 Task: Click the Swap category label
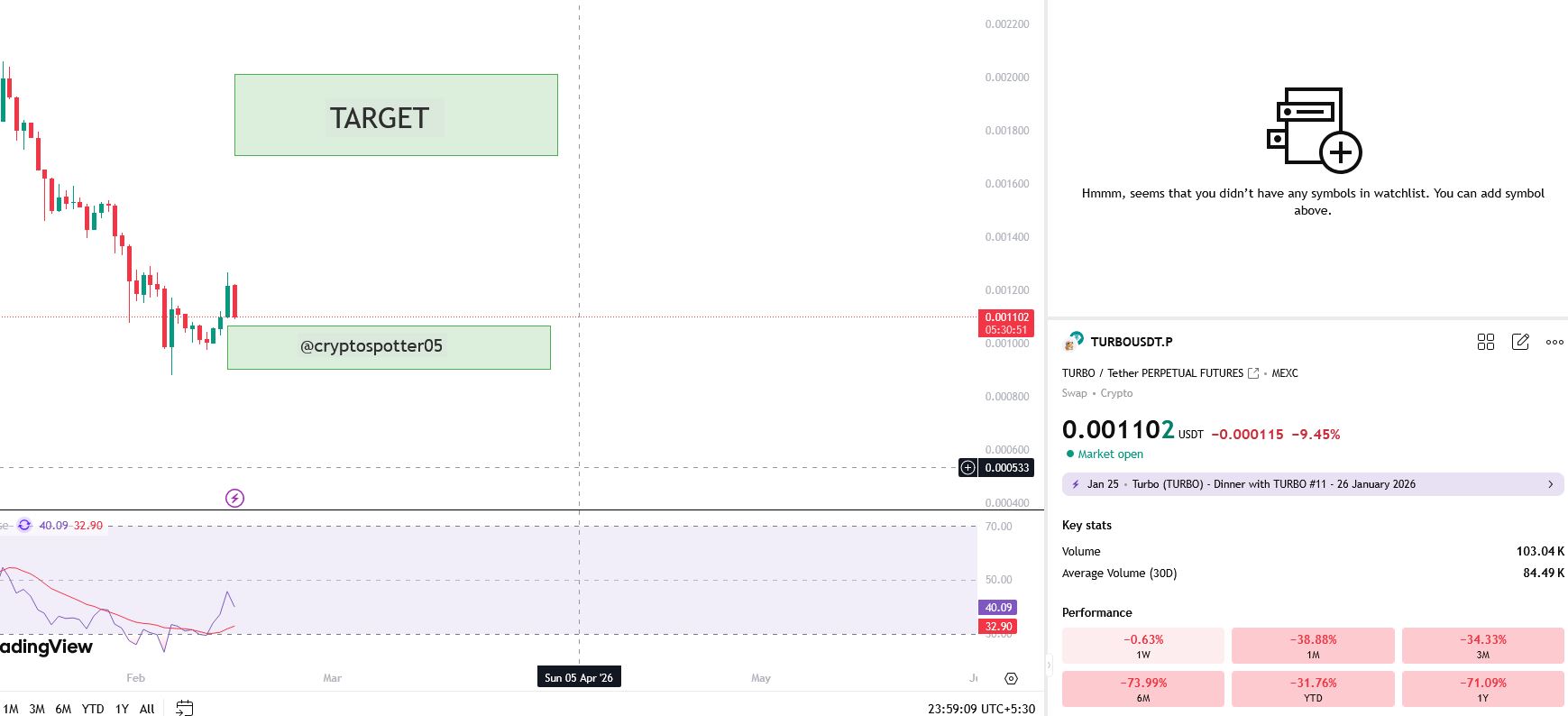click(x=1074, y=393)
